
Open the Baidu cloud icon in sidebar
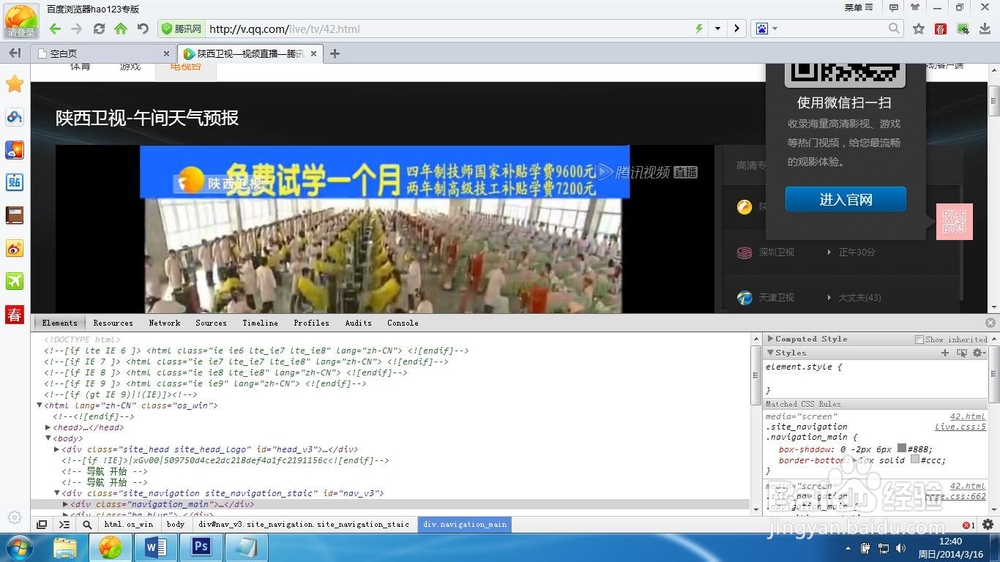click(14, 117)
